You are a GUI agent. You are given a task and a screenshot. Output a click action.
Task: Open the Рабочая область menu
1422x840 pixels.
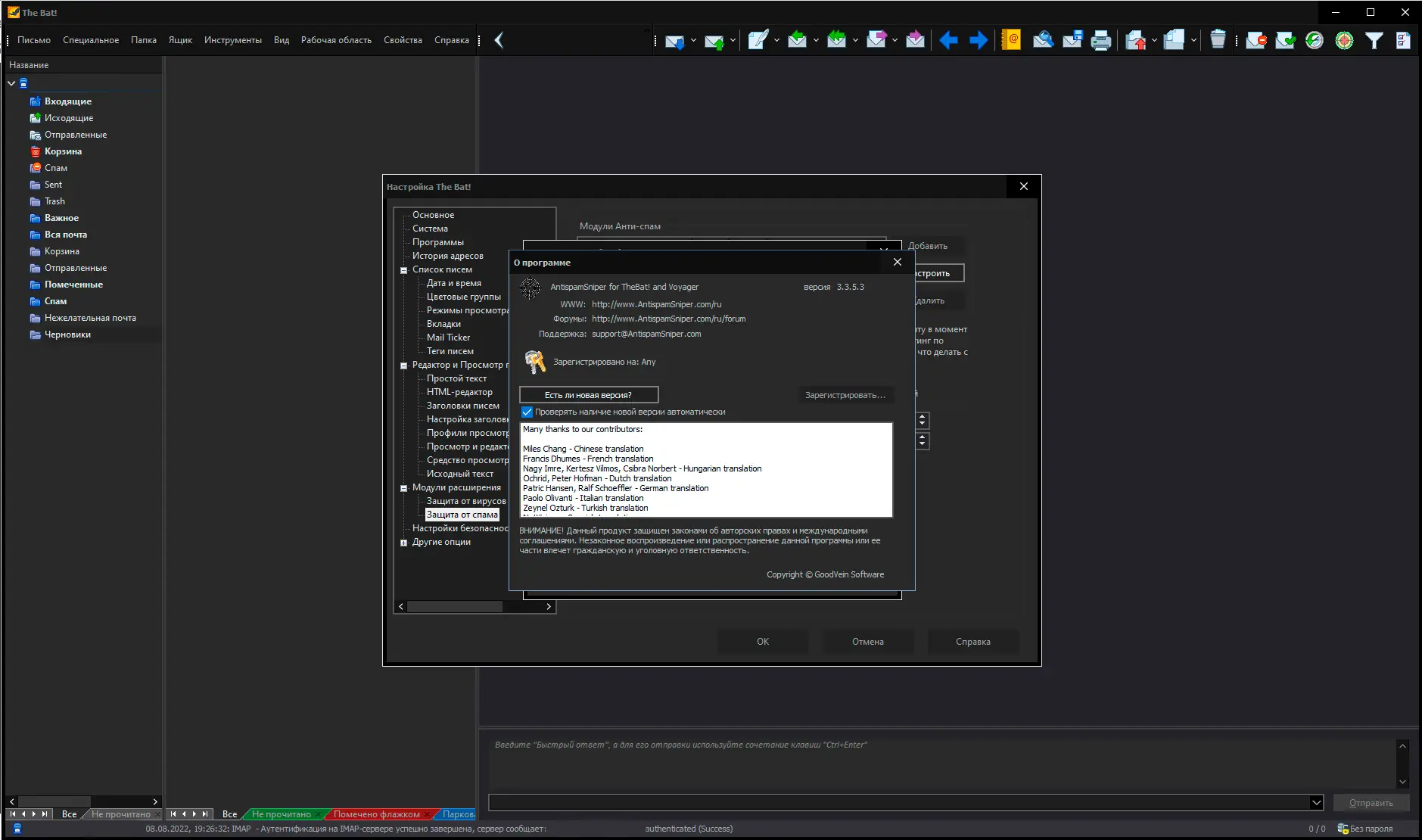point(336,40)
